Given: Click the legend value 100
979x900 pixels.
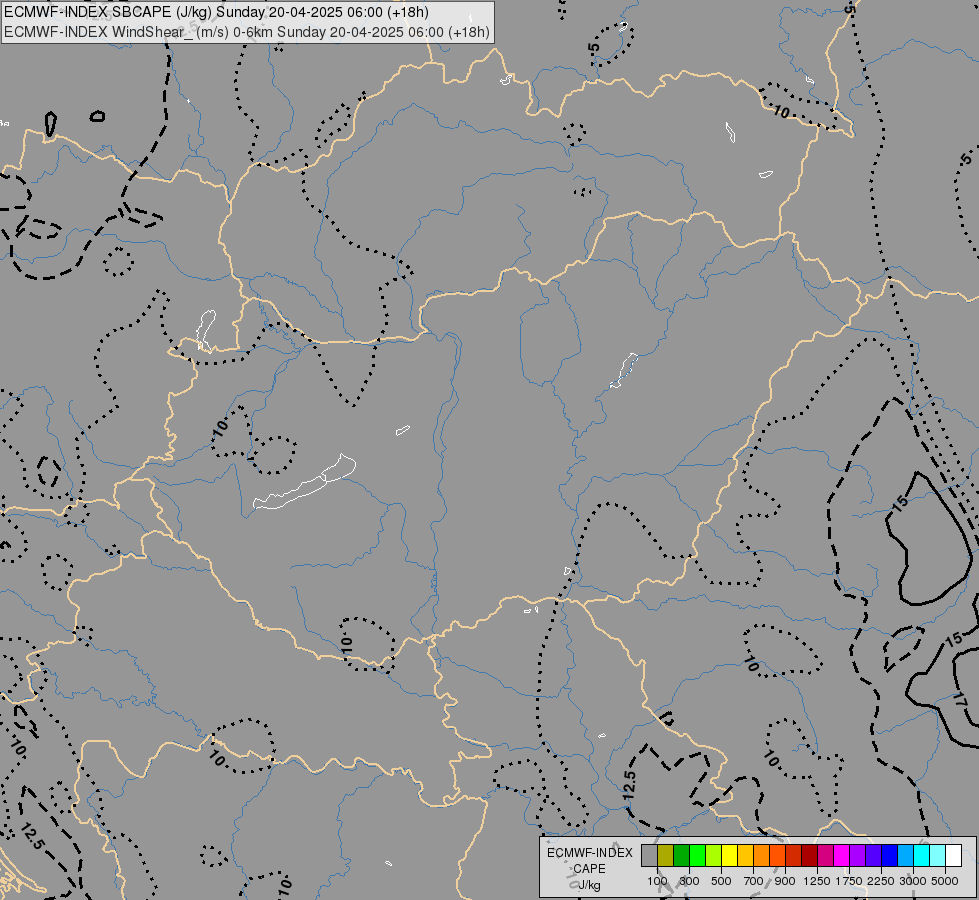Looking at the screenshot, I should pyautogui.click(x=657, y=881).
